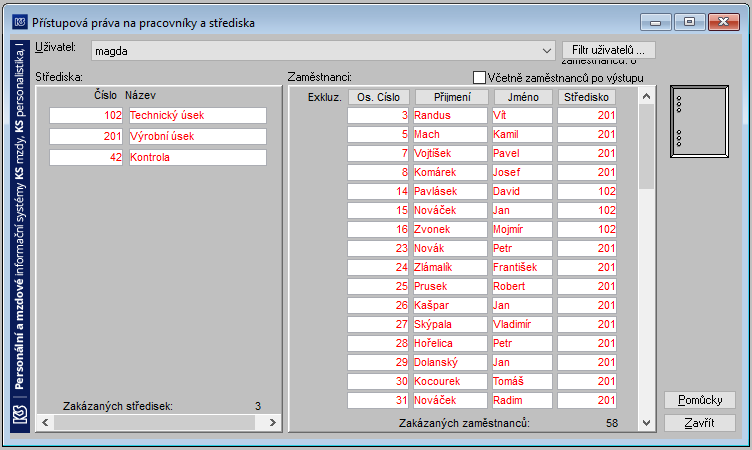Screen dimensions: 752x450
Task: Select surname 'Dolanský' in employee list
Action: (450, 362)
